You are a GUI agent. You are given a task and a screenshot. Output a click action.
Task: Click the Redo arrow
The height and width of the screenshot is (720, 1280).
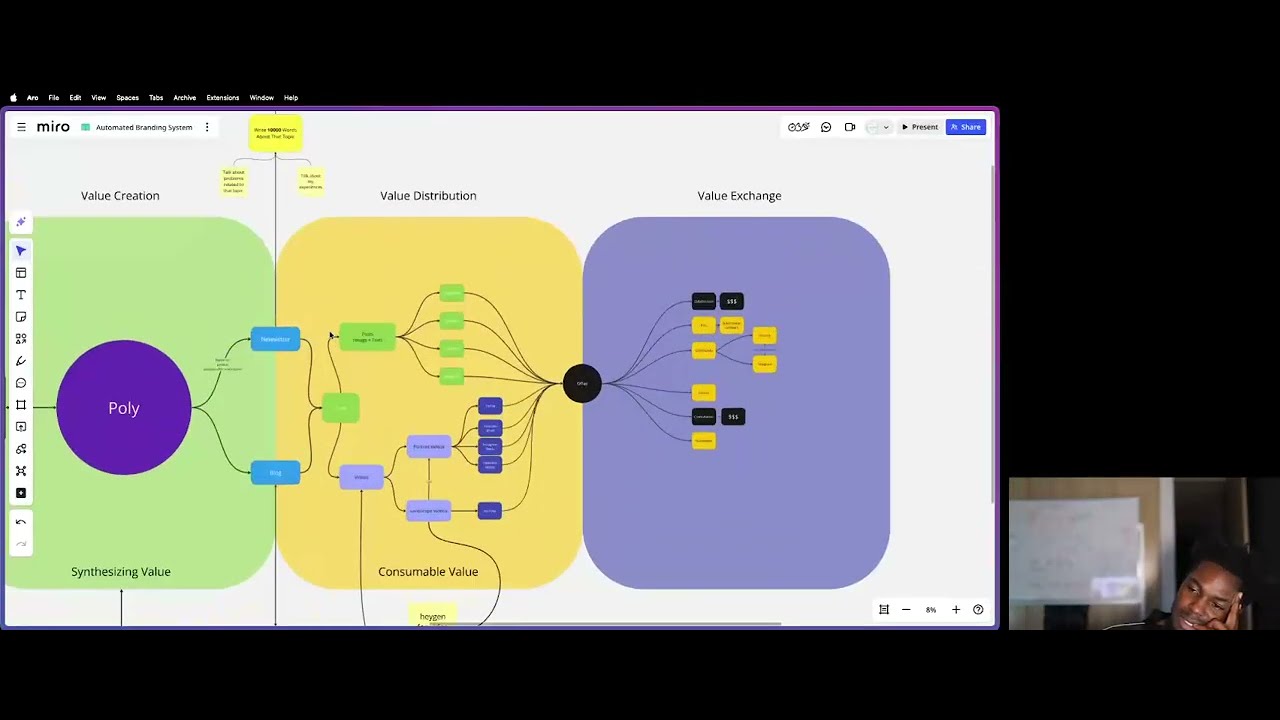pos(21,544)
